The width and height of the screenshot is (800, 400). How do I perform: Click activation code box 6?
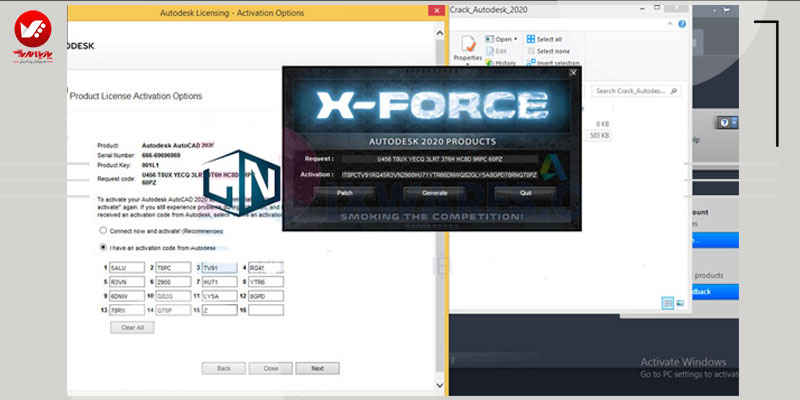173,282
